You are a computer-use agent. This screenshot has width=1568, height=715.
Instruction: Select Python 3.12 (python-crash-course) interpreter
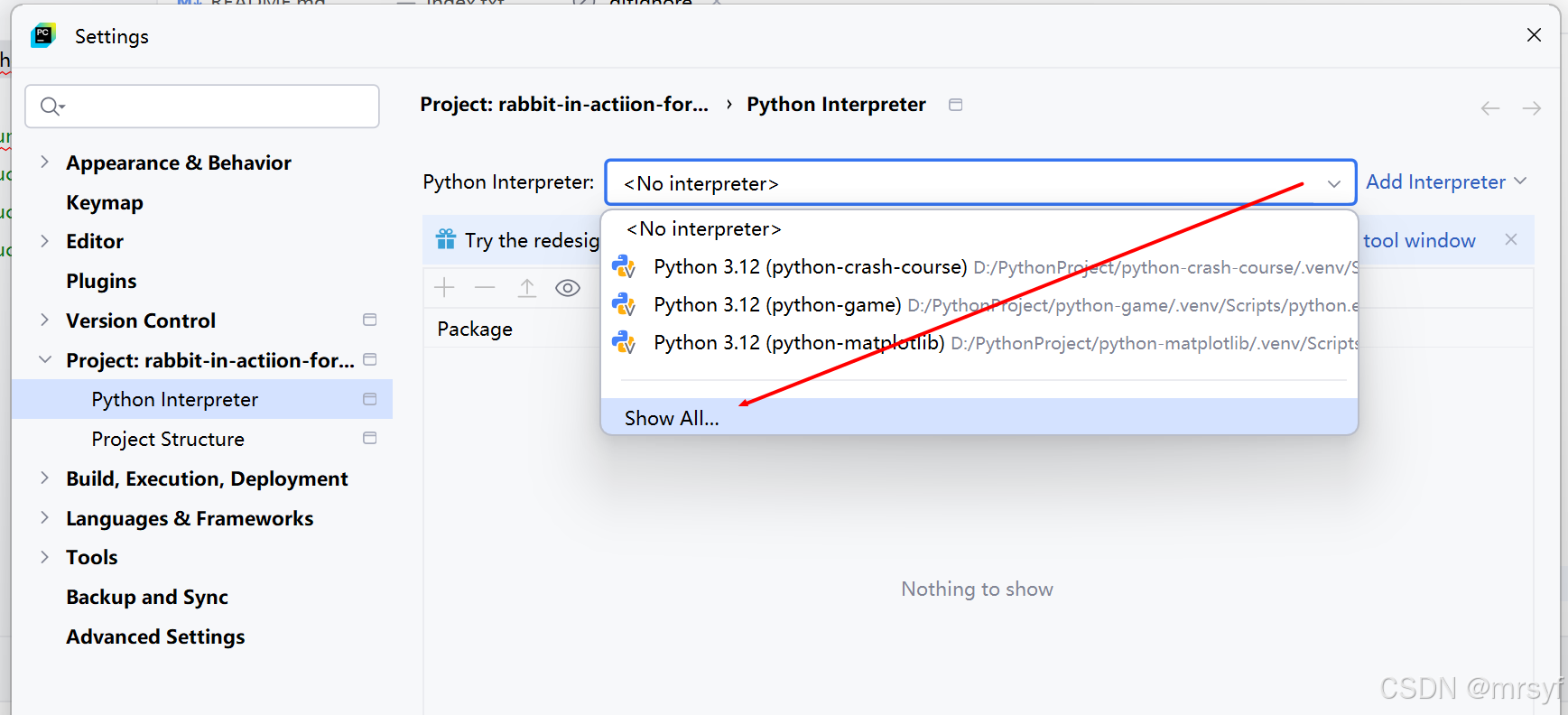tap(979, 267)
